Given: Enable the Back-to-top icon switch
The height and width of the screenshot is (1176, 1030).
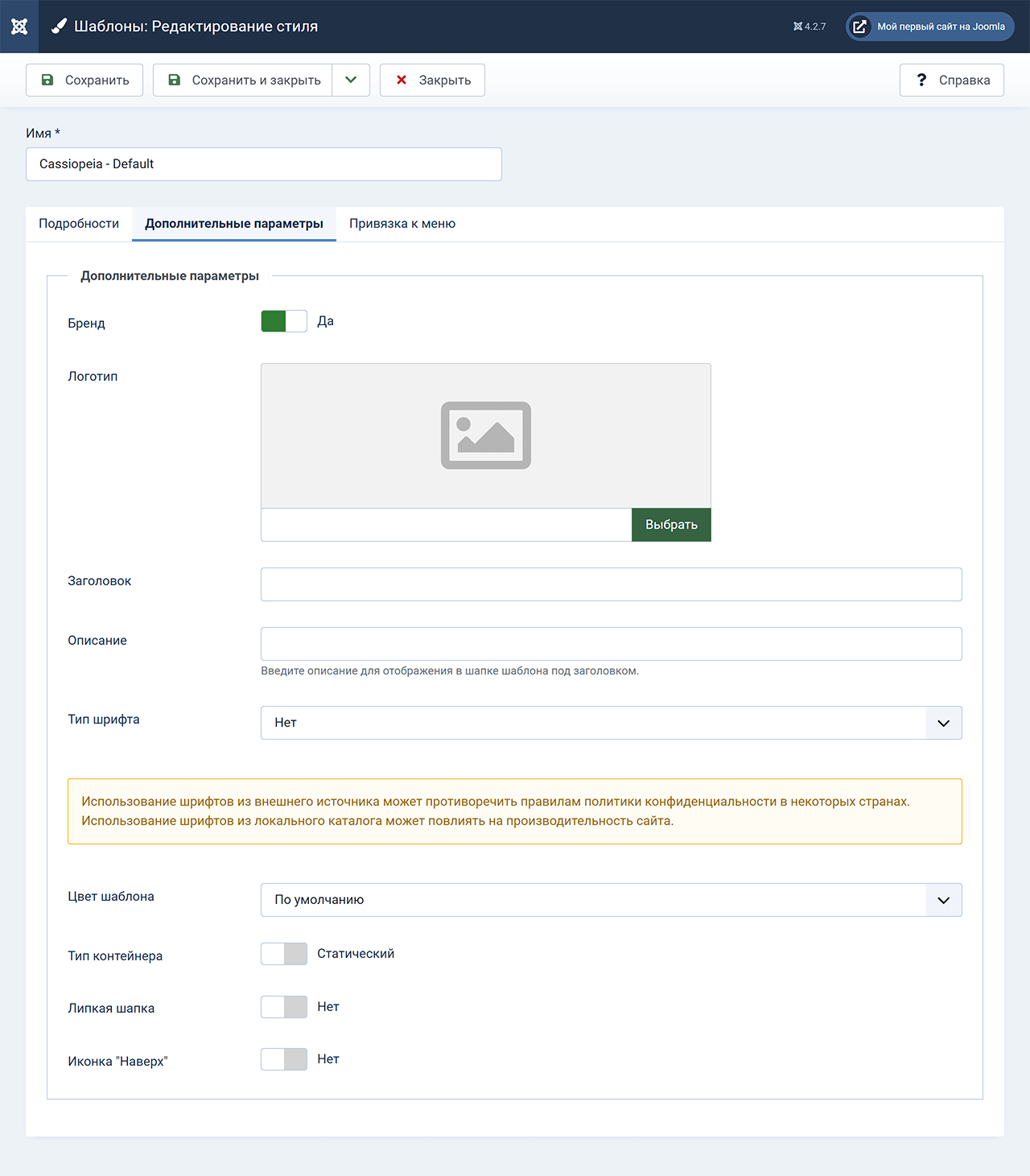Looking at the screenshot, I should click(283, 1059).
